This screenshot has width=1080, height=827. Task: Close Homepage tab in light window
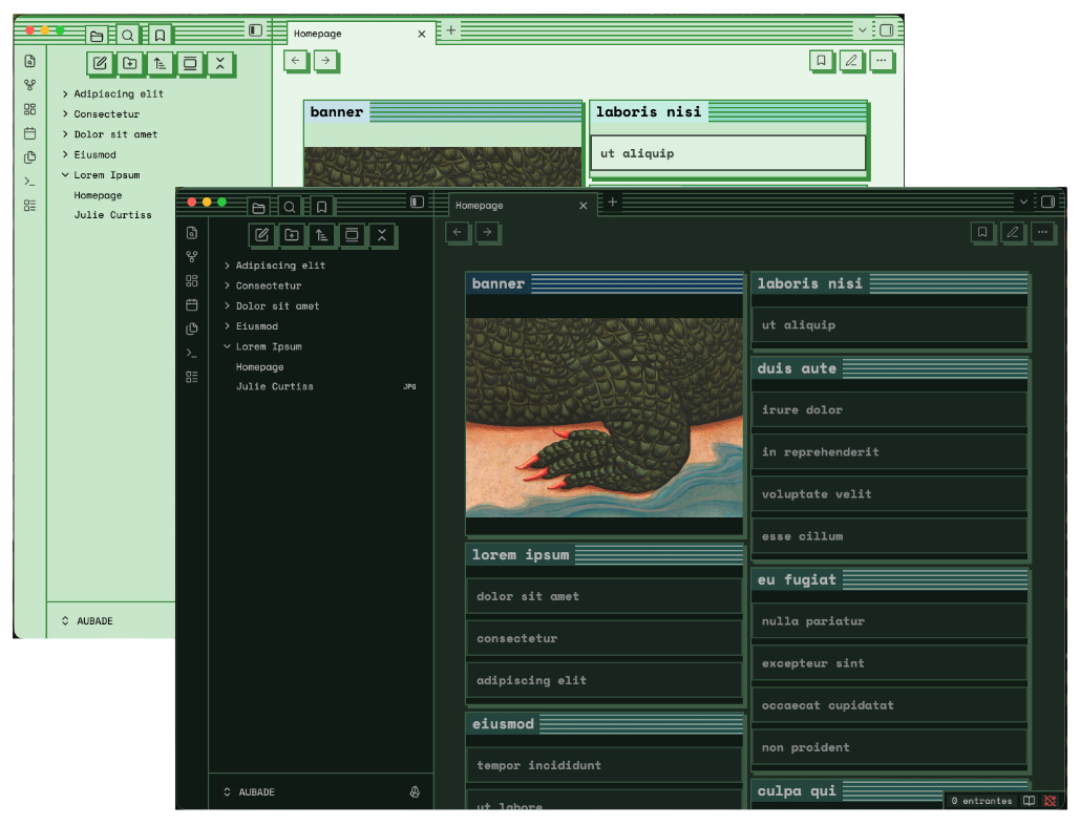422,34
